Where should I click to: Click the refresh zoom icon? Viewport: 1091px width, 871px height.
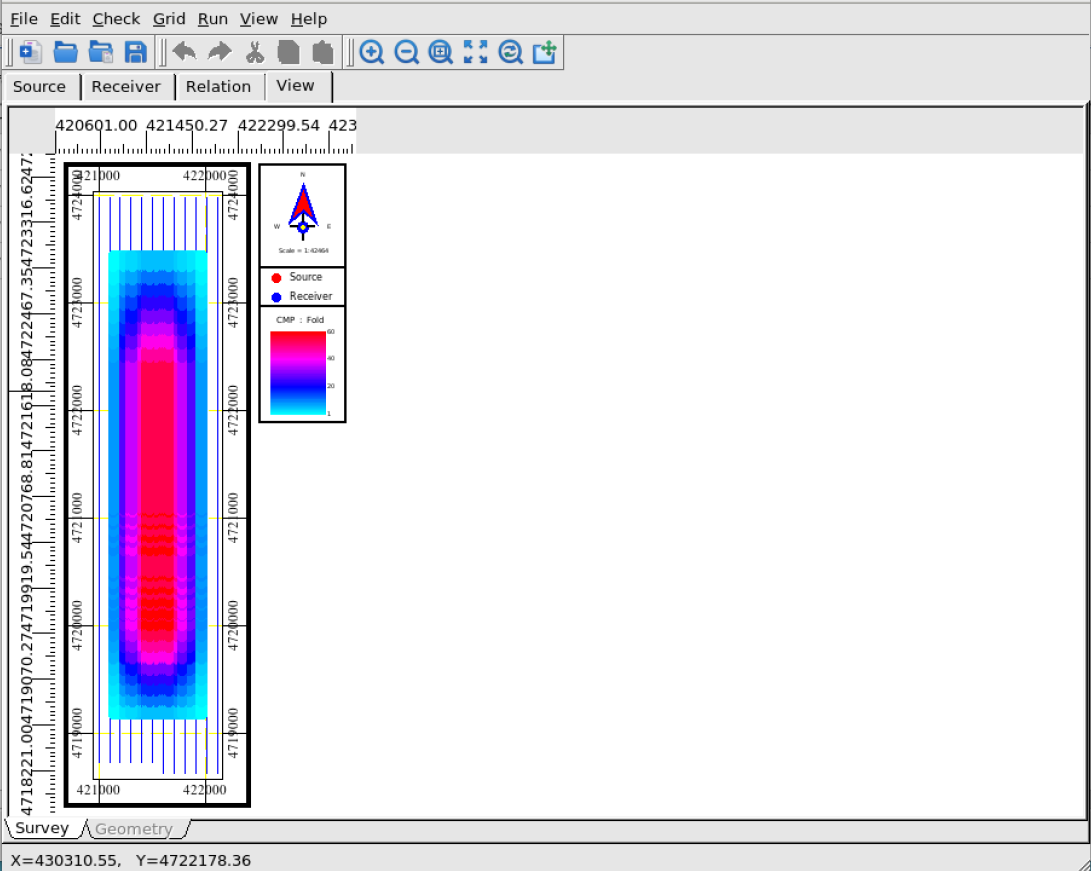510,52
